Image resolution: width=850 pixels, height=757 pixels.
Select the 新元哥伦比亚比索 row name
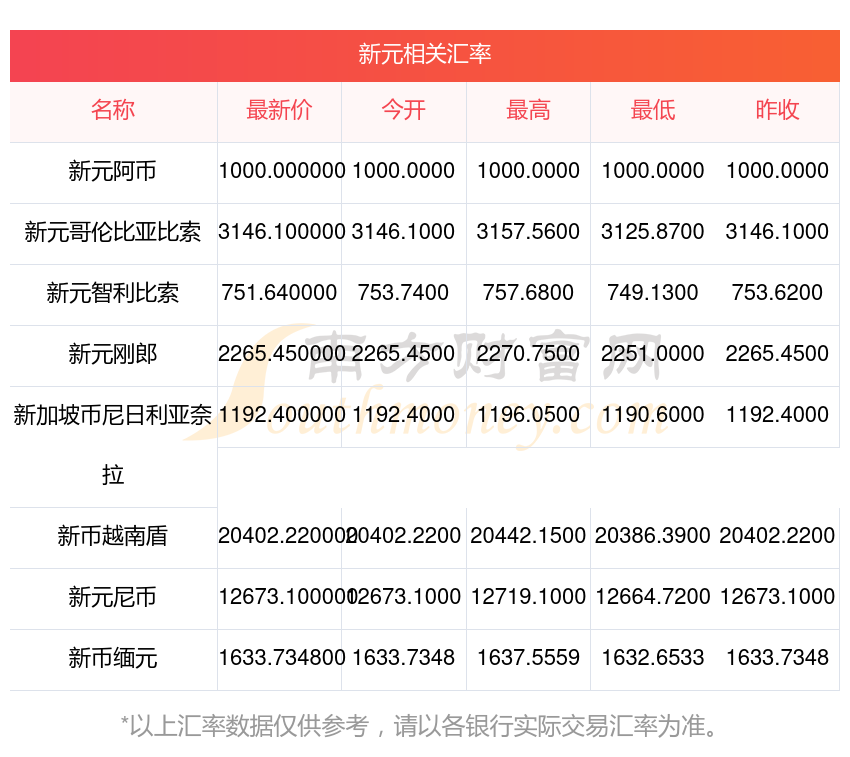(x=113, y=232)
